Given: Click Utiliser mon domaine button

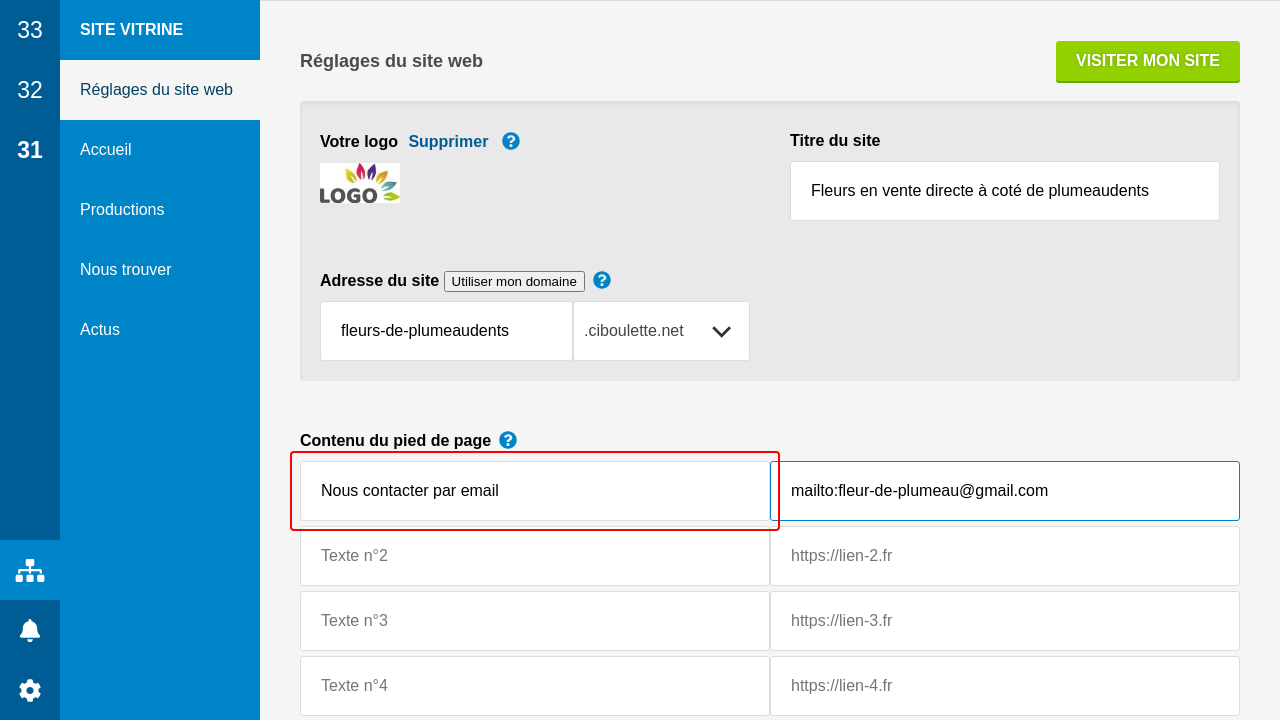Looking at the screenshot, I should click(514, 281).
